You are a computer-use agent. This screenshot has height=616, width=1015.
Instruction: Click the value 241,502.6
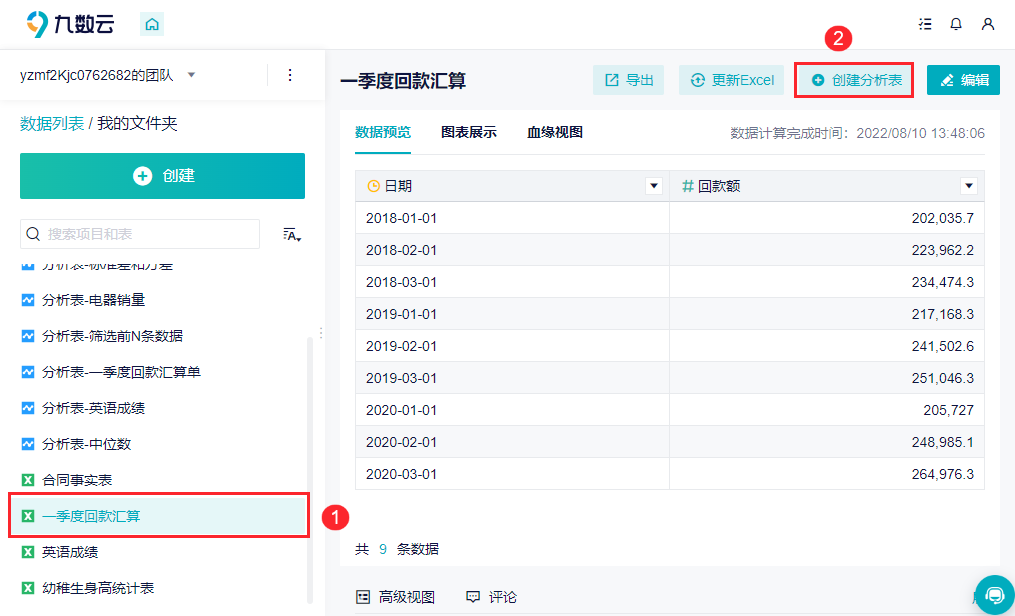942,346
